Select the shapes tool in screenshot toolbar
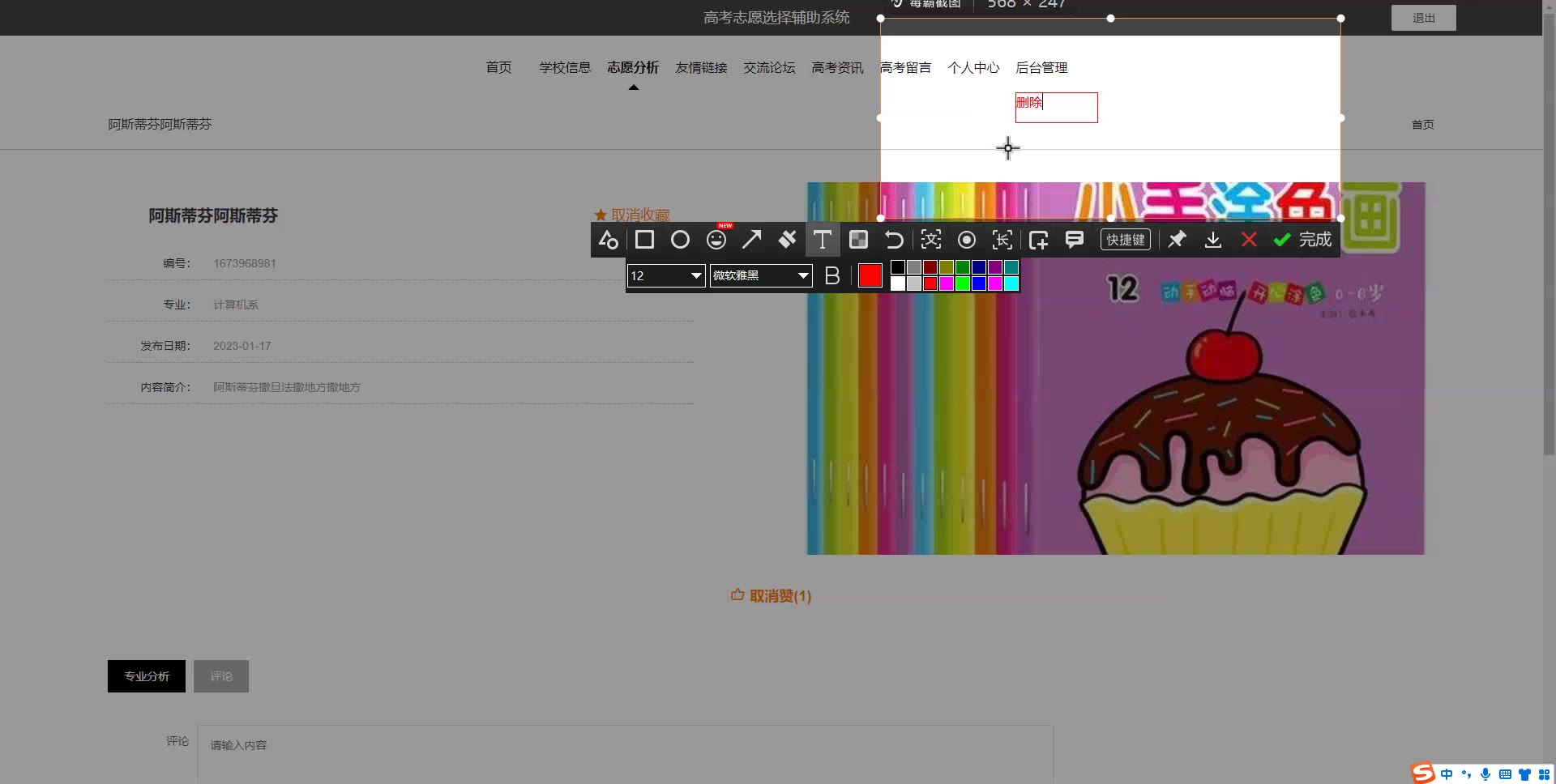1556x784 pixels. click(x=609, y=240)
